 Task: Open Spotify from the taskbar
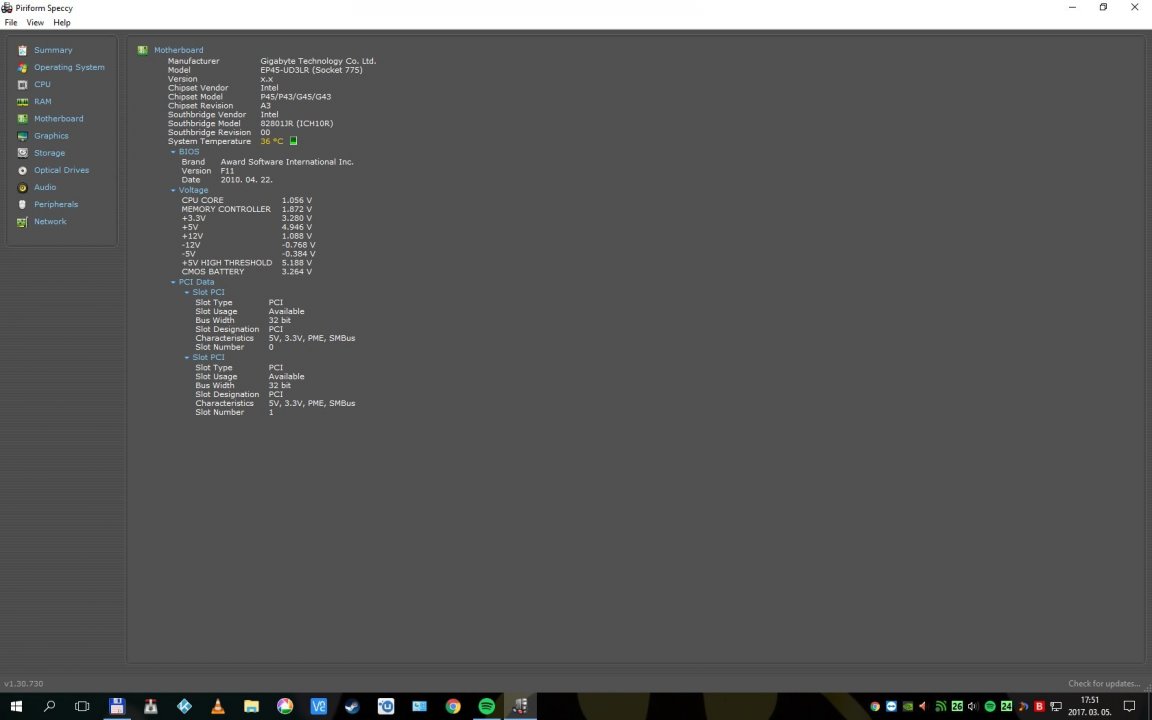tap(486, 706)
